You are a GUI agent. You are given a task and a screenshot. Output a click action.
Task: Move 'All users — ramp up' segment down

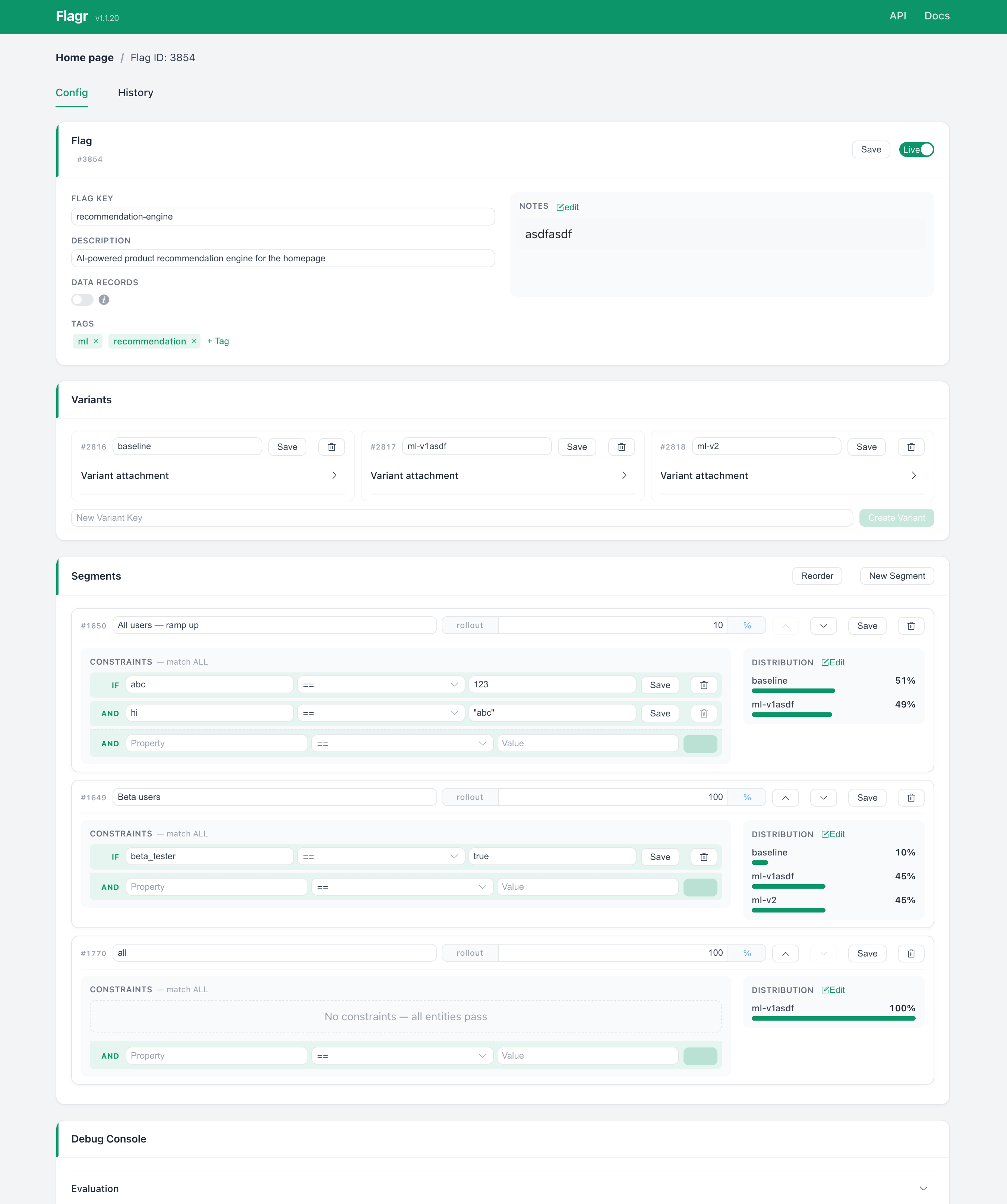tap(823, 625)
